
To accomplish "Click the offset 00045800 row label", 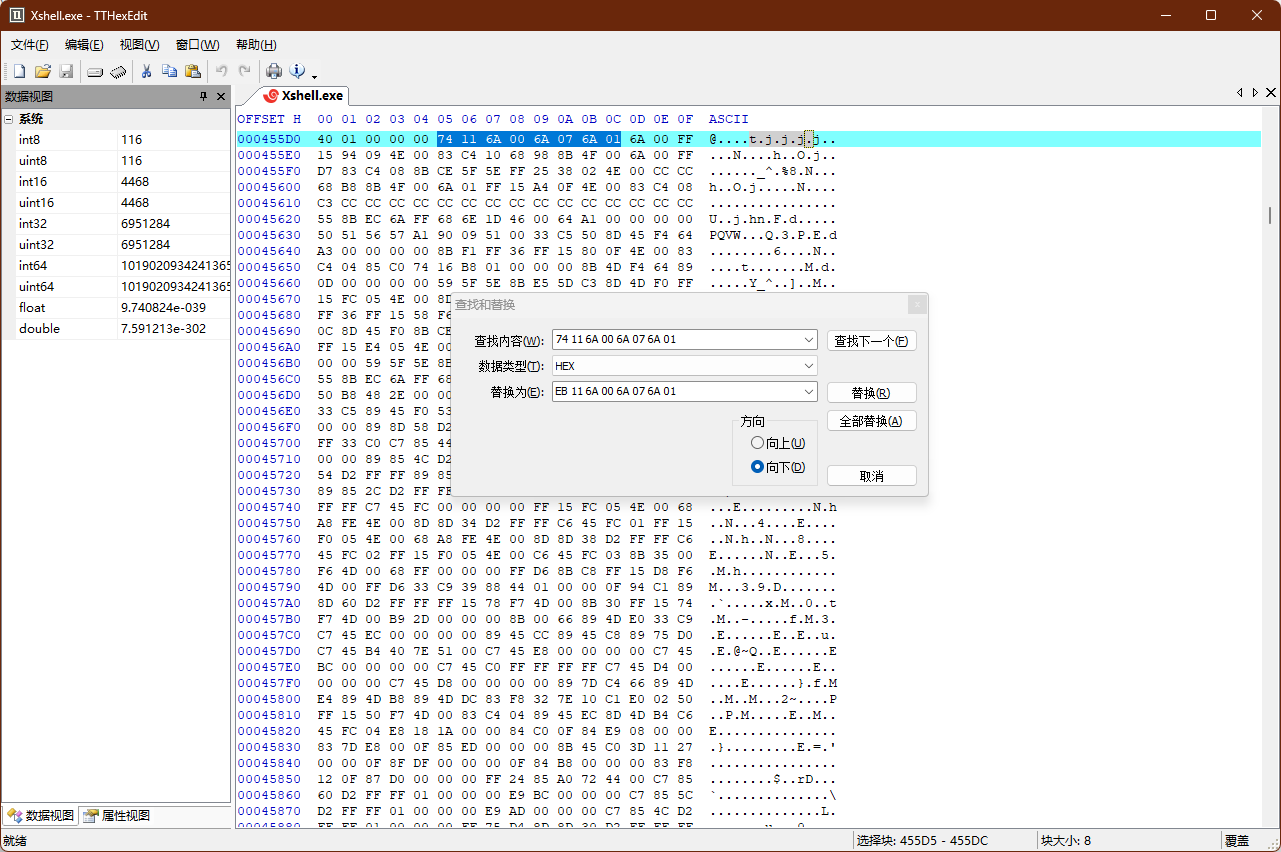I will tap(269, 699).
